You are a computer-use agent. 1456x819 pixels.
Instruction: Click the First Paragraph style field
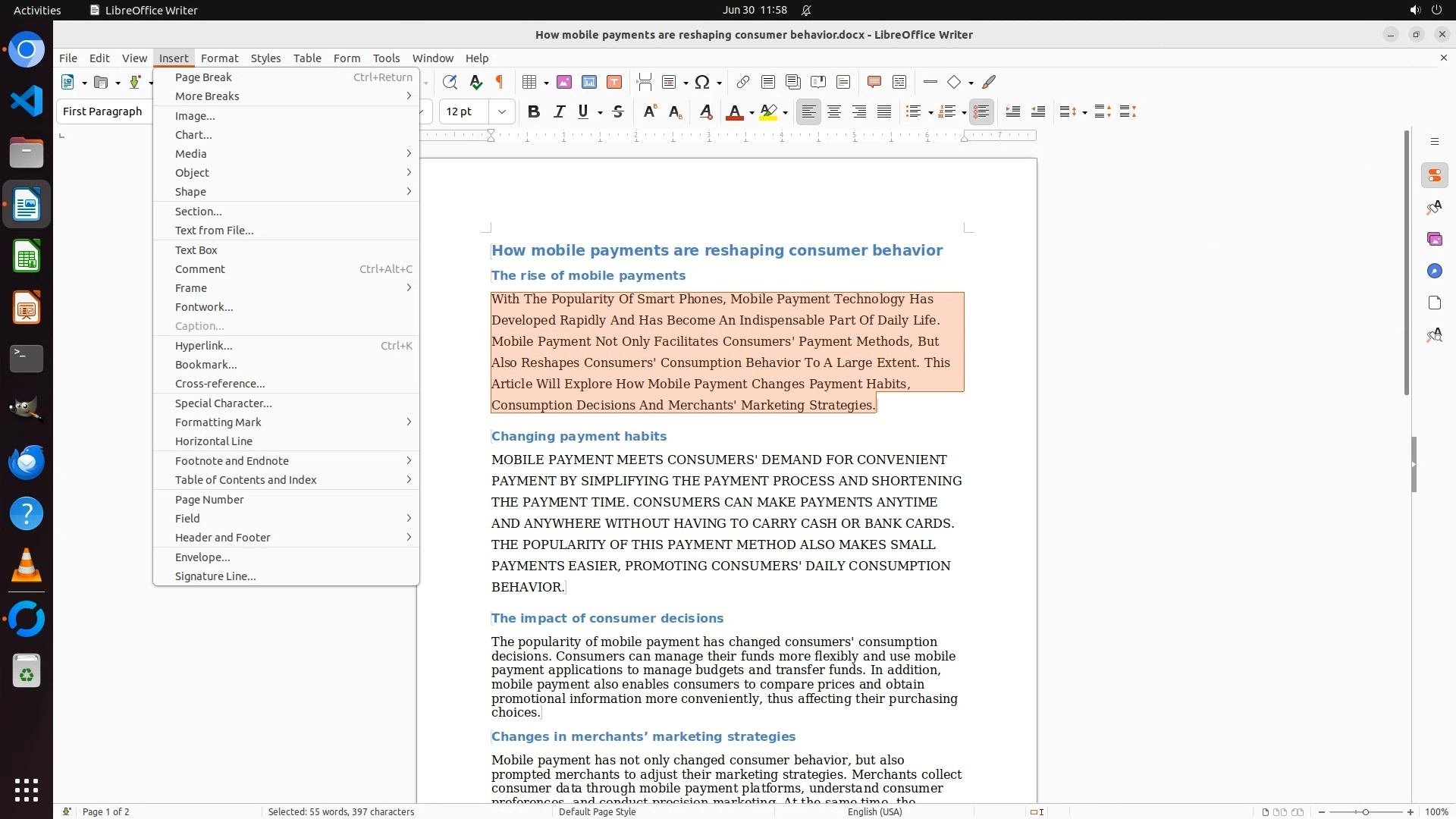[103, 111]
